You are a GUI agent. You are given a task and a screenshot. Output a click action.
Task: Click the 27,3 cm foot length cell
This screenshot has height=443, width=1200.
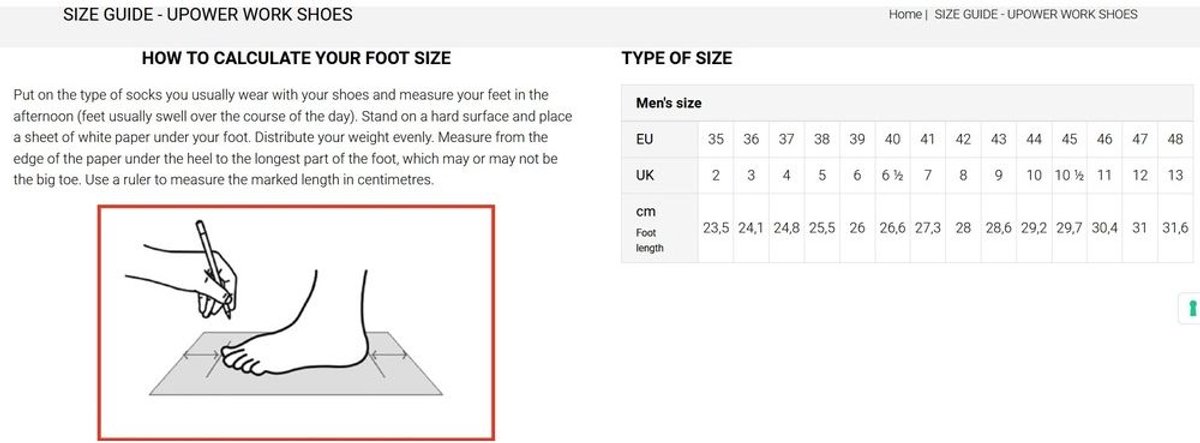(928, 228)
